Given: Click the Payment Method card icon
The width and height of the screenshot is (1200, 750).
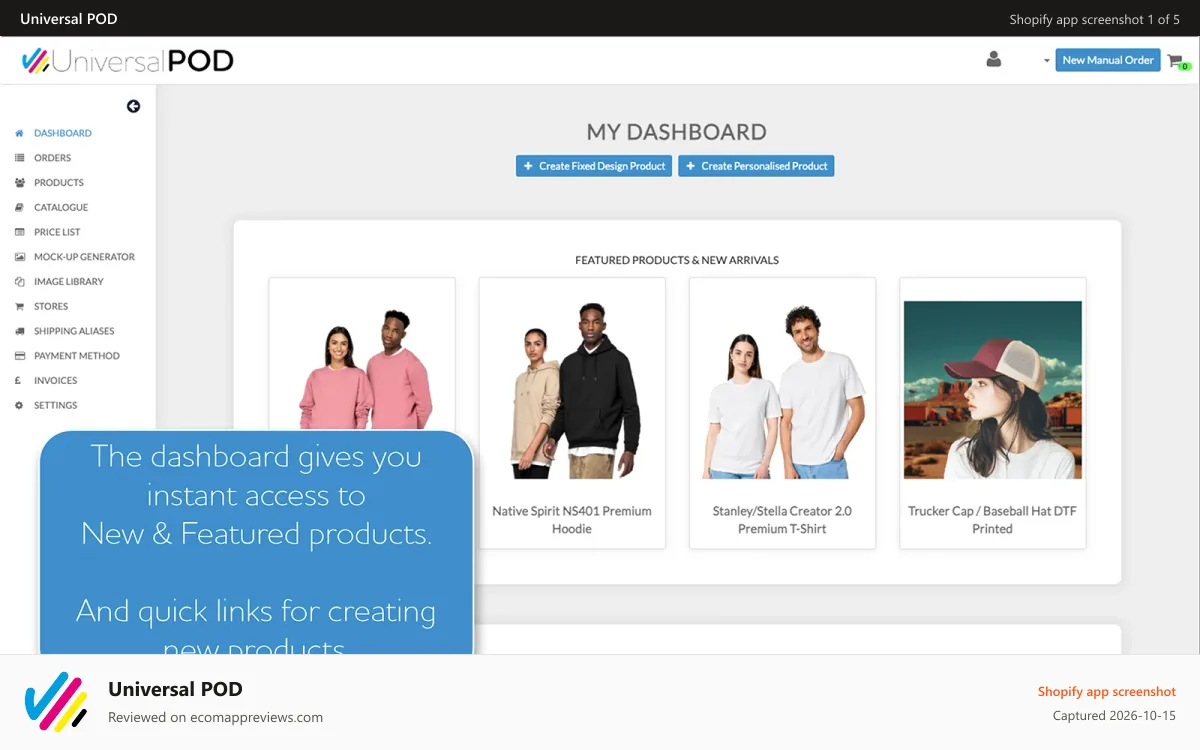Looking at the screenshot, I should click(x=19, y=356).
